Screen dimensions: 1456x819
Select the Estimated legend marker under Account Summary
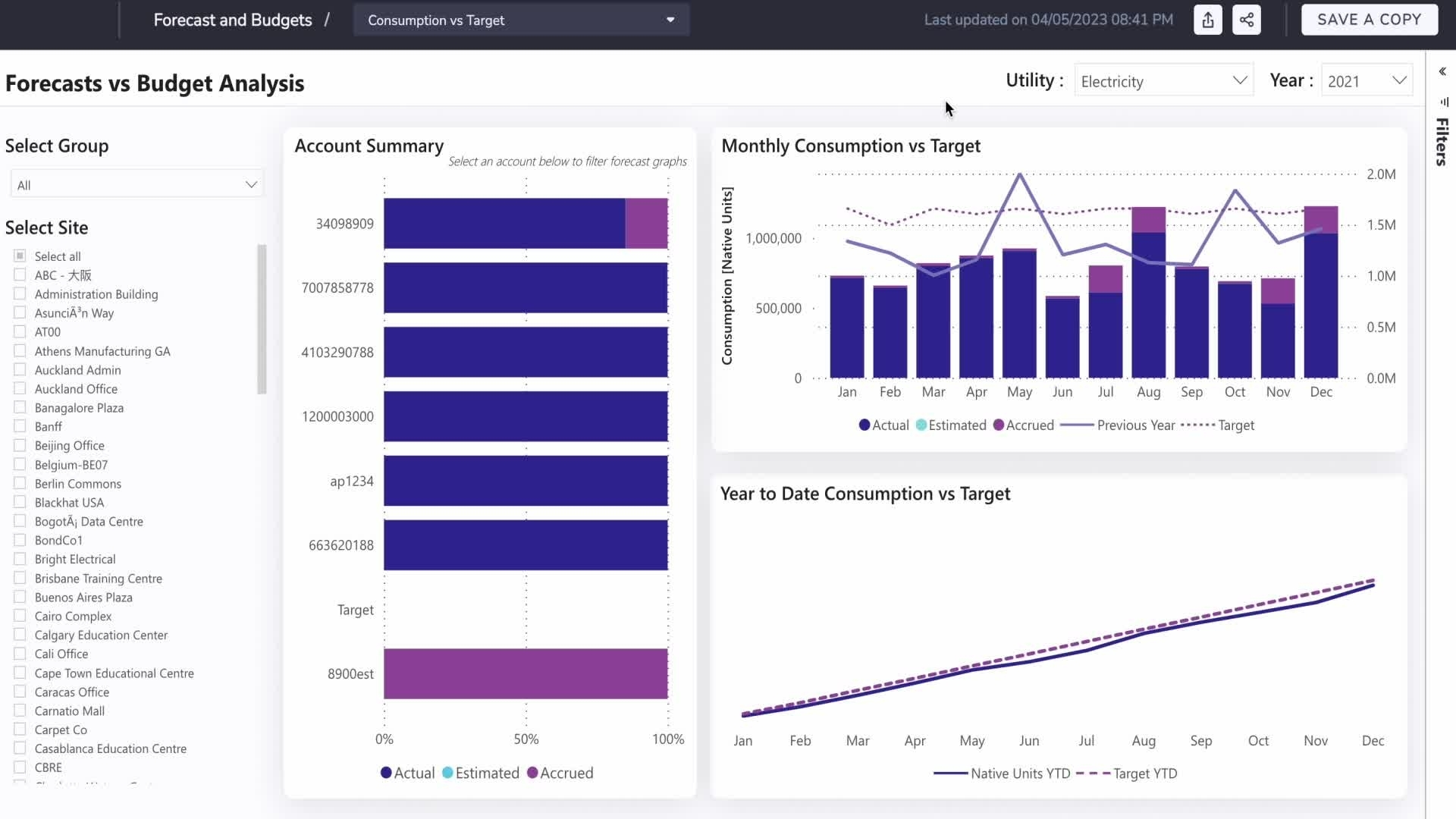448,772
